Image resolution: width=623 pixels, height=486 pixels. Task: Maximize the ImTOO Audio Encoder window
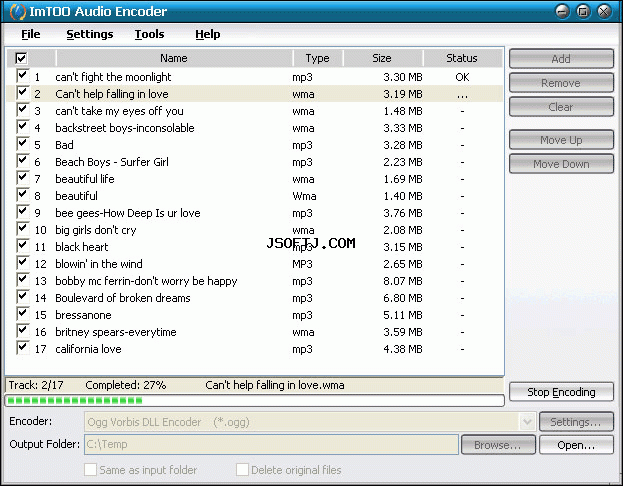click(583, 11)
